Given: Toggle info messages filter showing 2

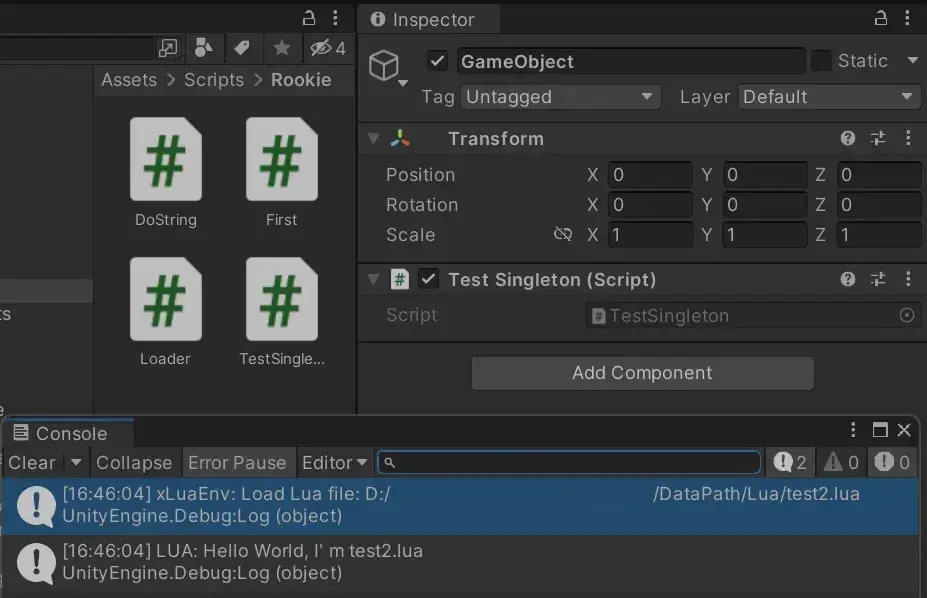Looking at the screenshot, I should [x=790, y=462].
